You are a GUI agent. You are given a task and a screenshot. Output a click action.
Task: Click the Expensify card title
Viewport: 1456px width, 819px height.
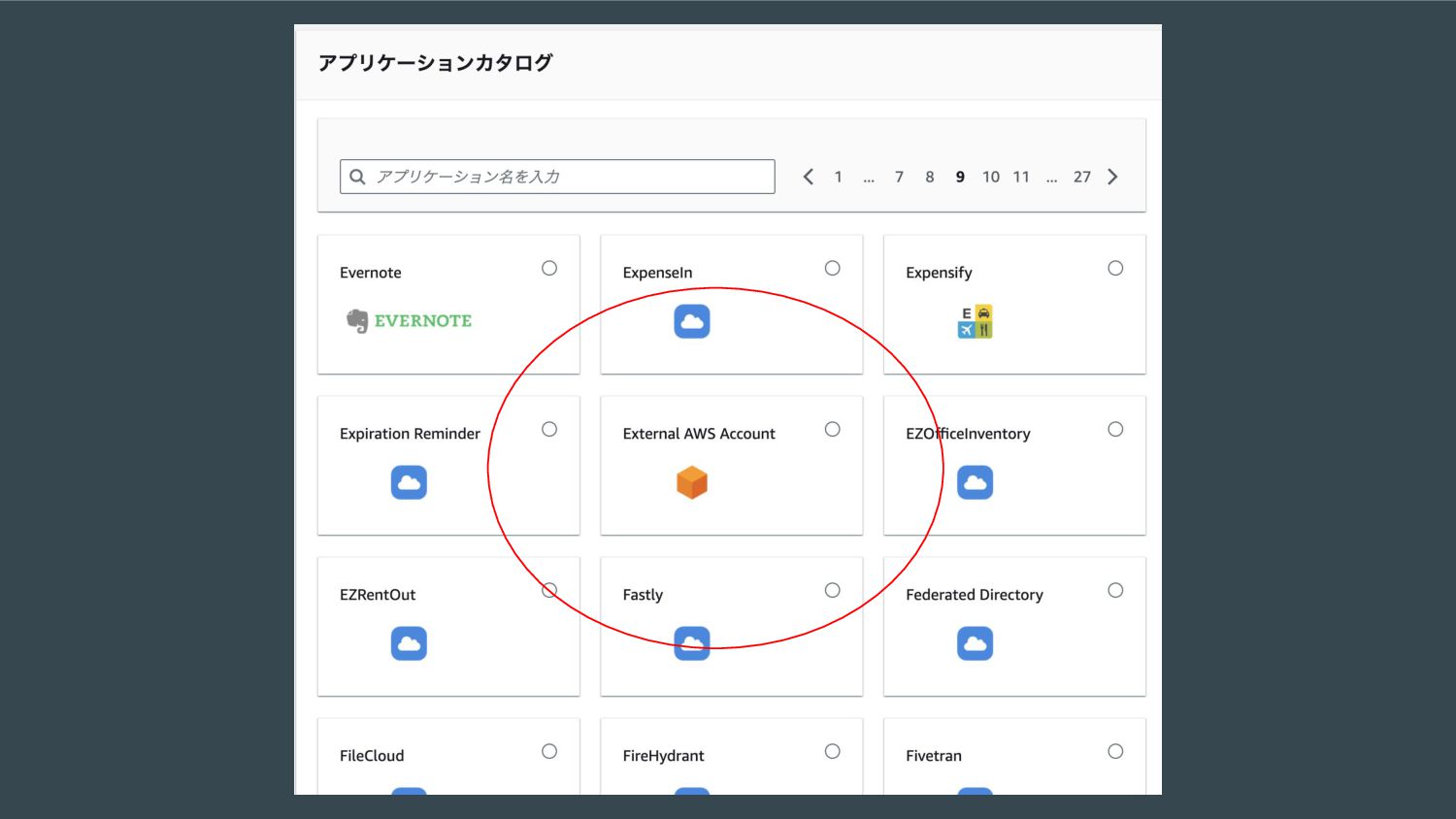coord(939,273)
